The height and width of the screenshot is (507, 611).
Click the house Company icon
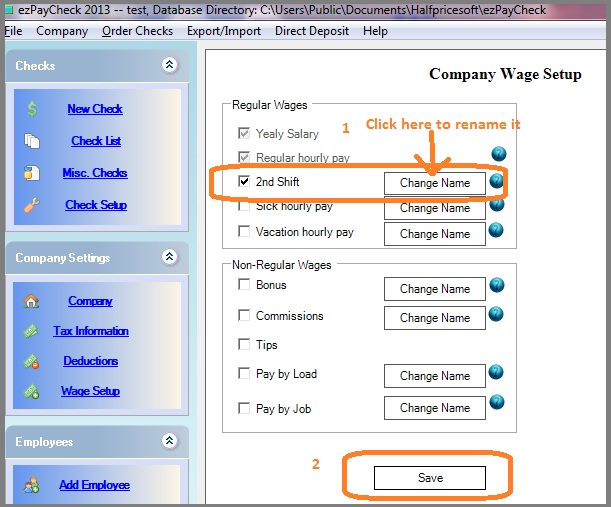[31, 301]
